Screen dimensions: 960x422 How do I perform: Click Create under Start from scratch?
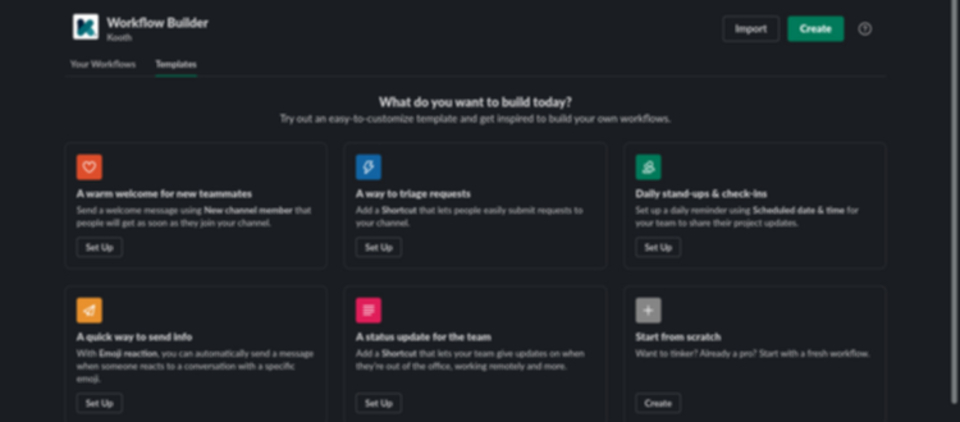click(658, 403)
